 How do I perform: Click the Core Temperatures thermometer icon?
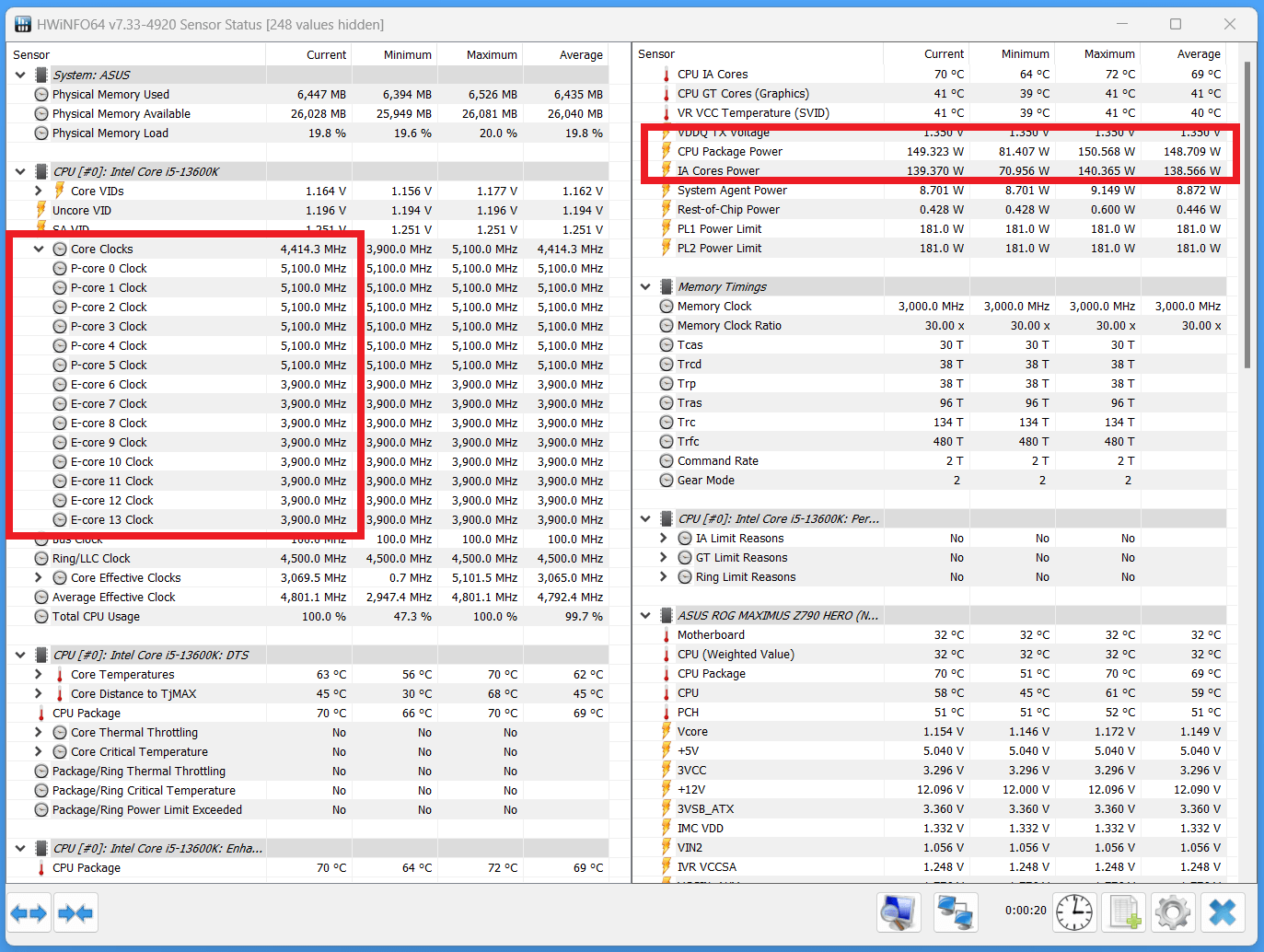coord(60,675)
